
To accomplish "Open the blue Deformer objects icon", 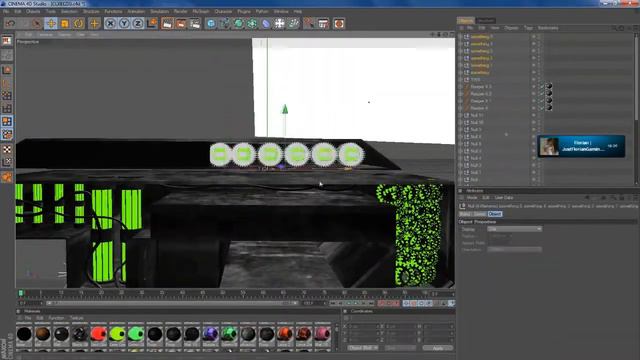I will (x=266, y=24).
